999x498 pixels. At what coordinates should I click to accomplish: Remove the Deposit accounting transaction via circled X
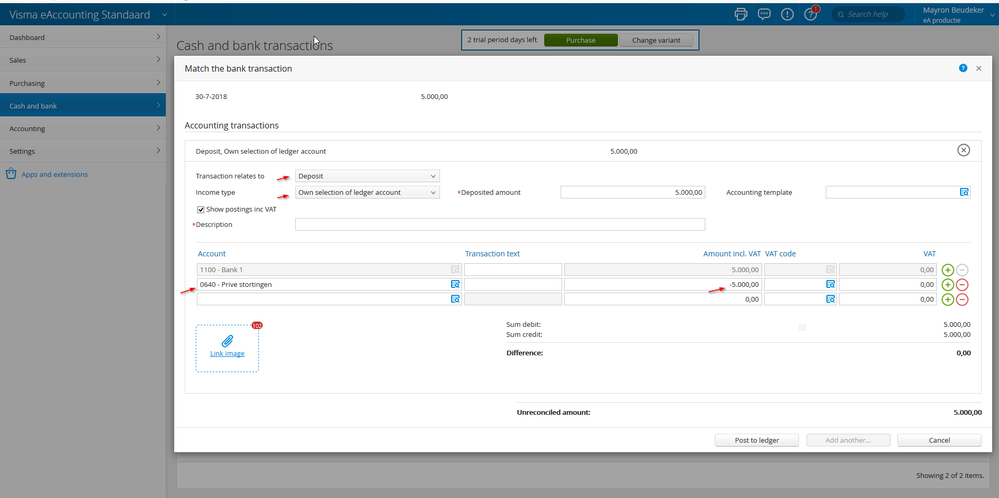(963, 150)
